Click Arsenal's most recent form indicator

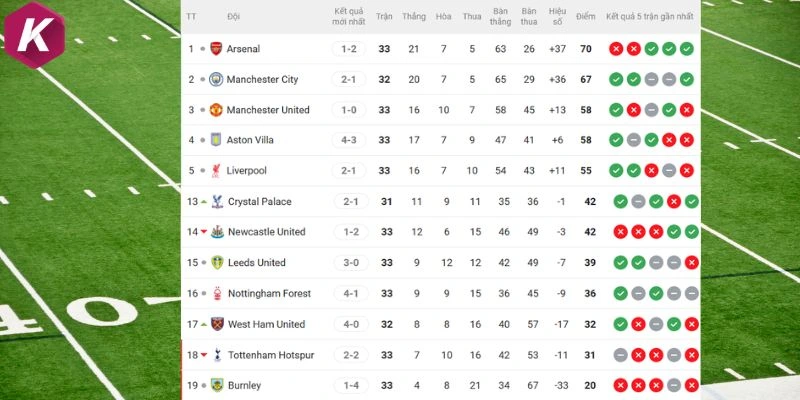(687, 49)
